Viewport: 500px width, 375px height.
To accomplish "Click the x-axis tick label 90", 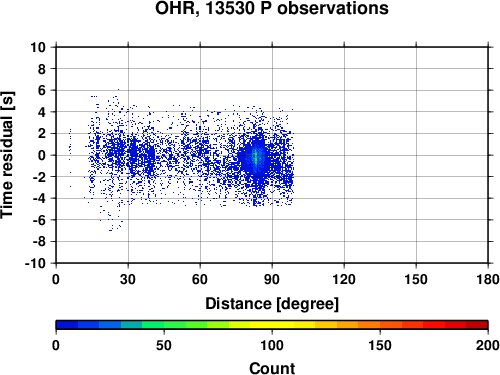I will pyautogui.click(x=272, y=279).
